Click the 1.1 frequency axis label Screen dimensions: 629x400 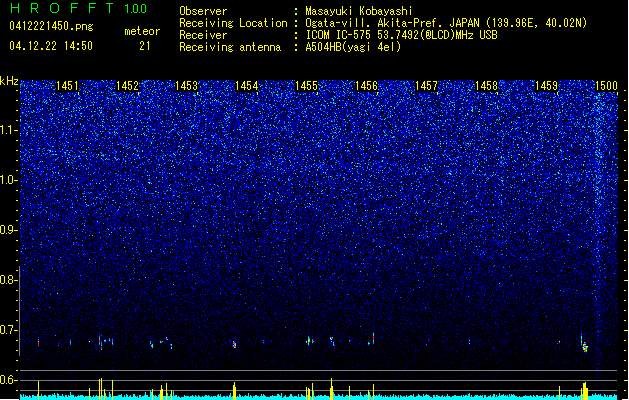pyautogui.click(x=8, y=130)
